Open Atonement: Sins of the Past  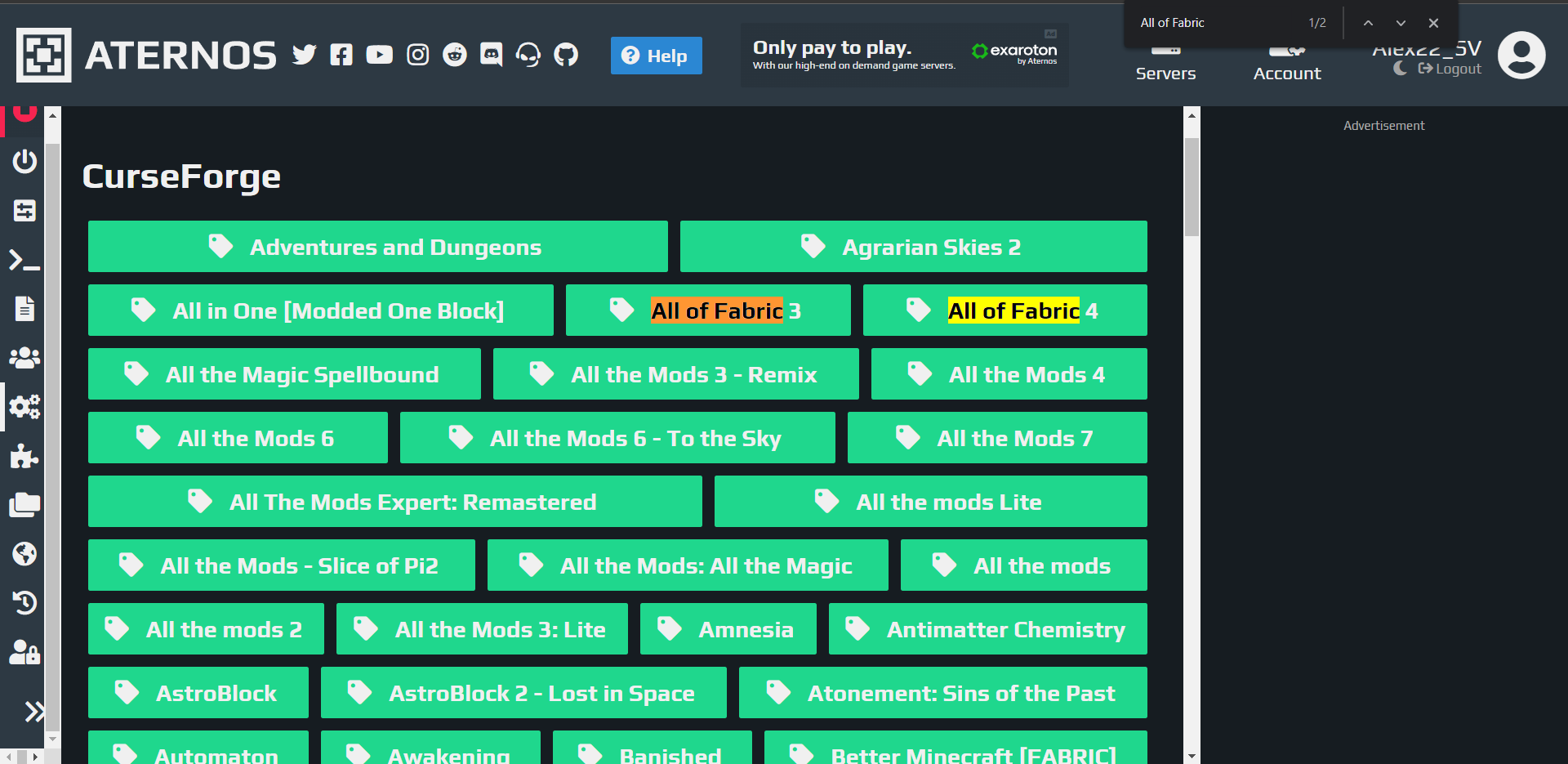(943, 692)
